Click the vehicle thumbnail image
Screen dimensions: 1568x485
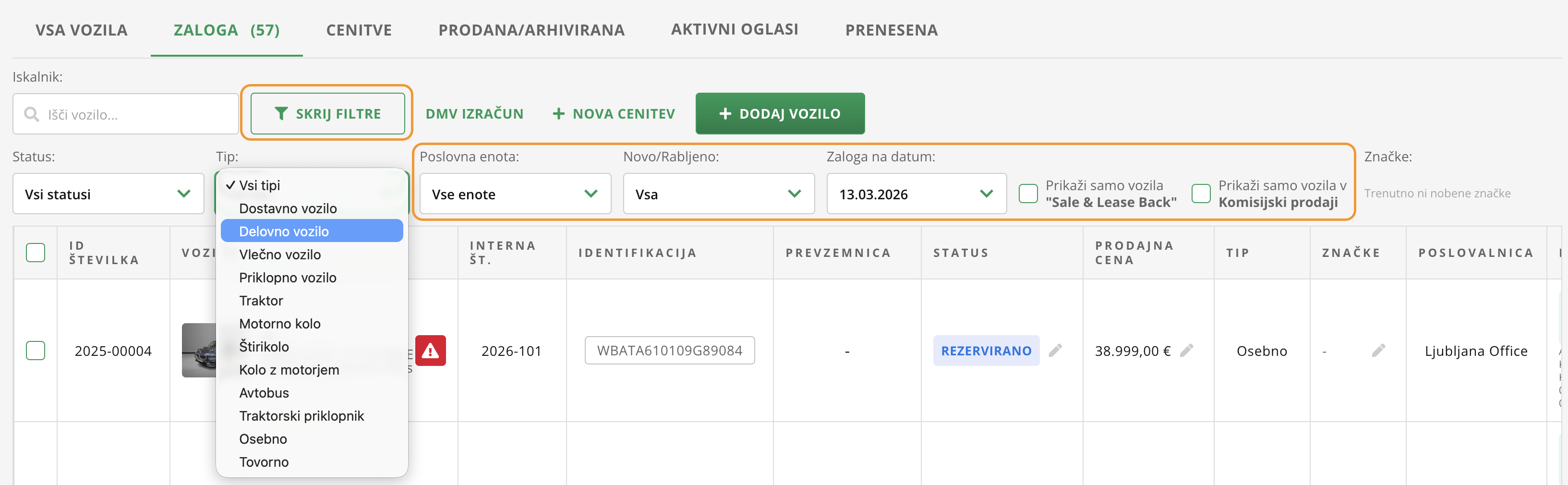[x=199, y=351]
